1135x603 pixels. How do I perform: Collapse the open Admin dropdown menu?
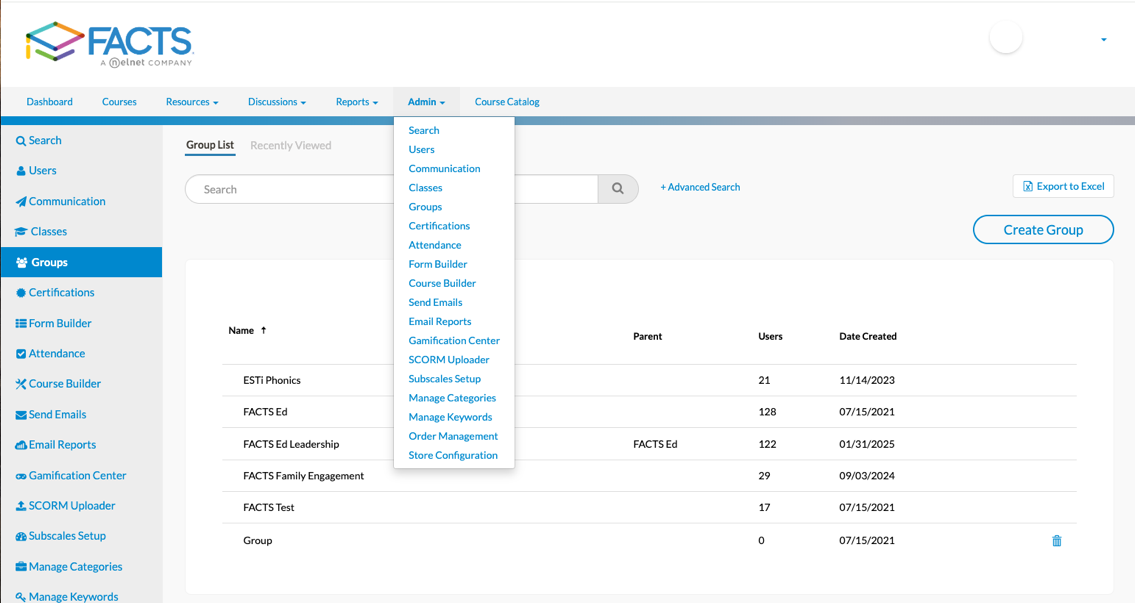[x=426, y=102]
